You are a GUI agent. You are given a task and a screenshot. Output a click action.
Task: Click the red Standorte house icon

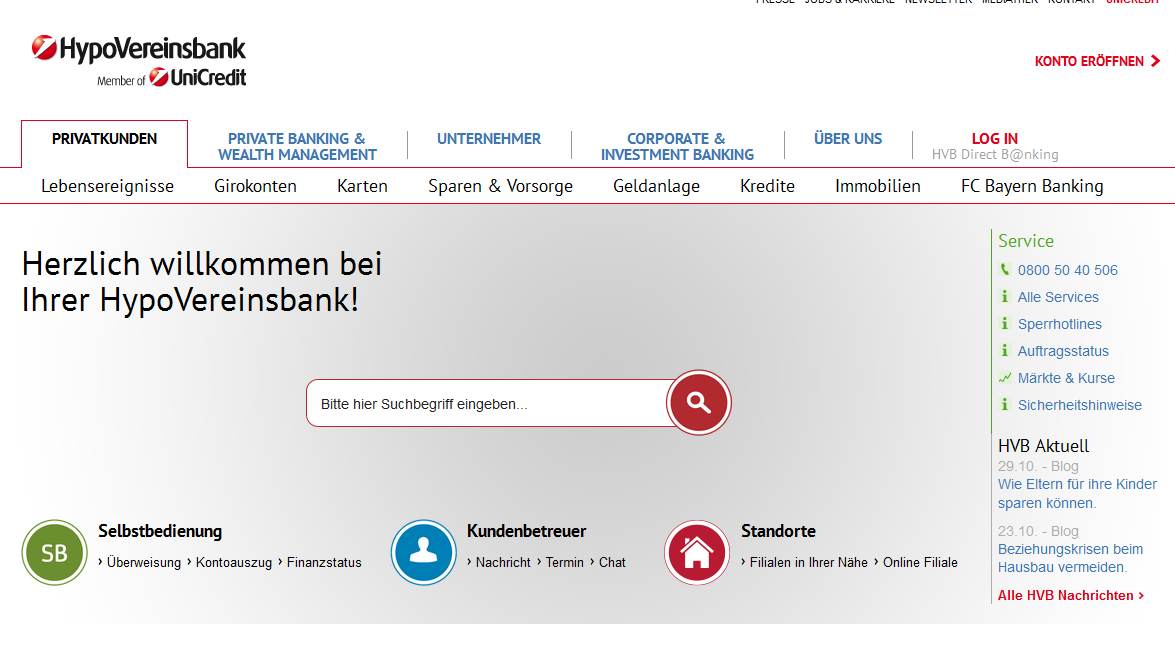pos(697,553)
